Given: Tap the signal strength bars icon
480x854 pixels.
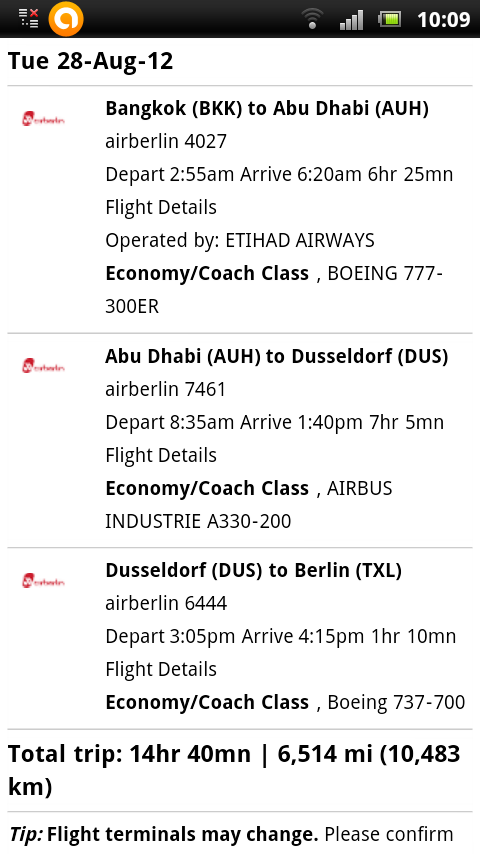Looking at the screenshot, I should pyautogui.click(x=351, y=20).
